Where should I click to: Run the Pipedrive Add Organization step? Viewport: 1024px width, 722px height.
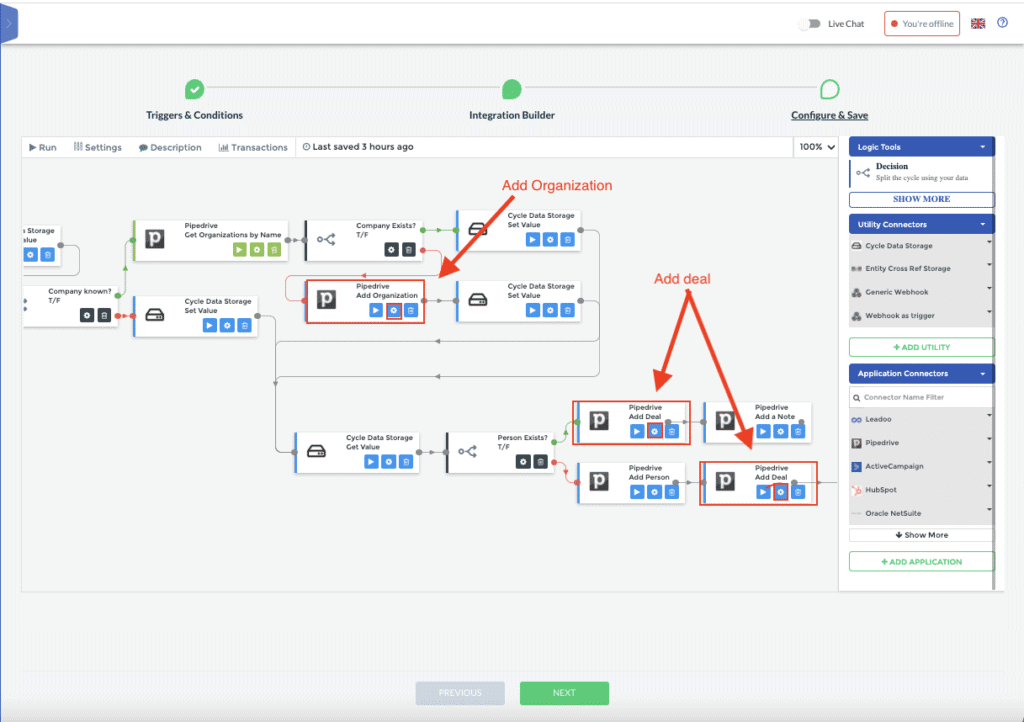coord(376,310)
